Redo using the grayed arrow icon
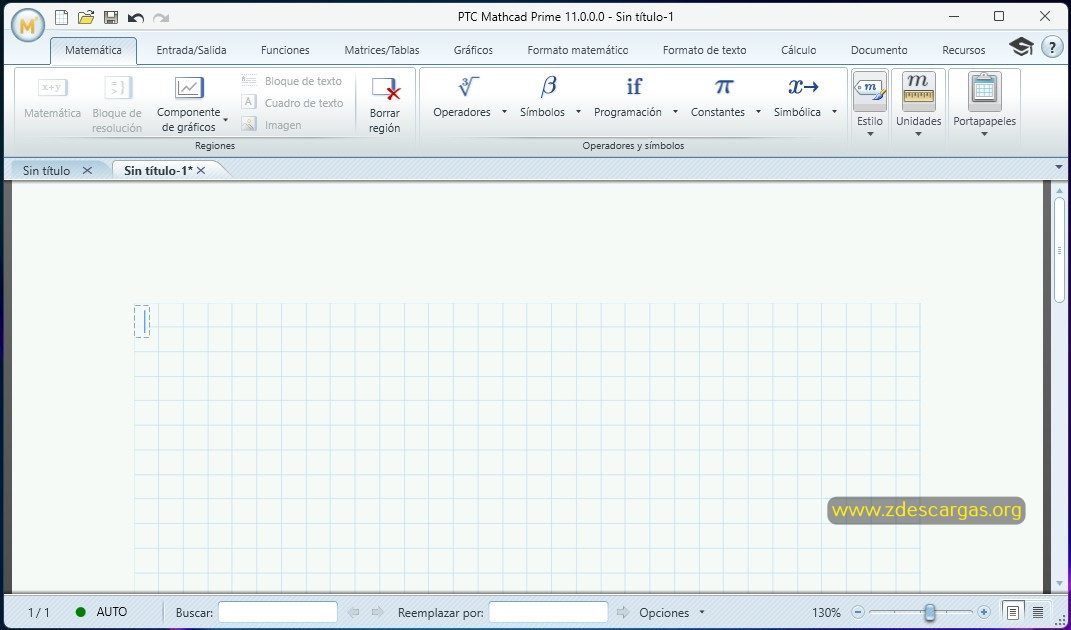The width and height of the screenshot is (1071, 630). pos(161,18)
